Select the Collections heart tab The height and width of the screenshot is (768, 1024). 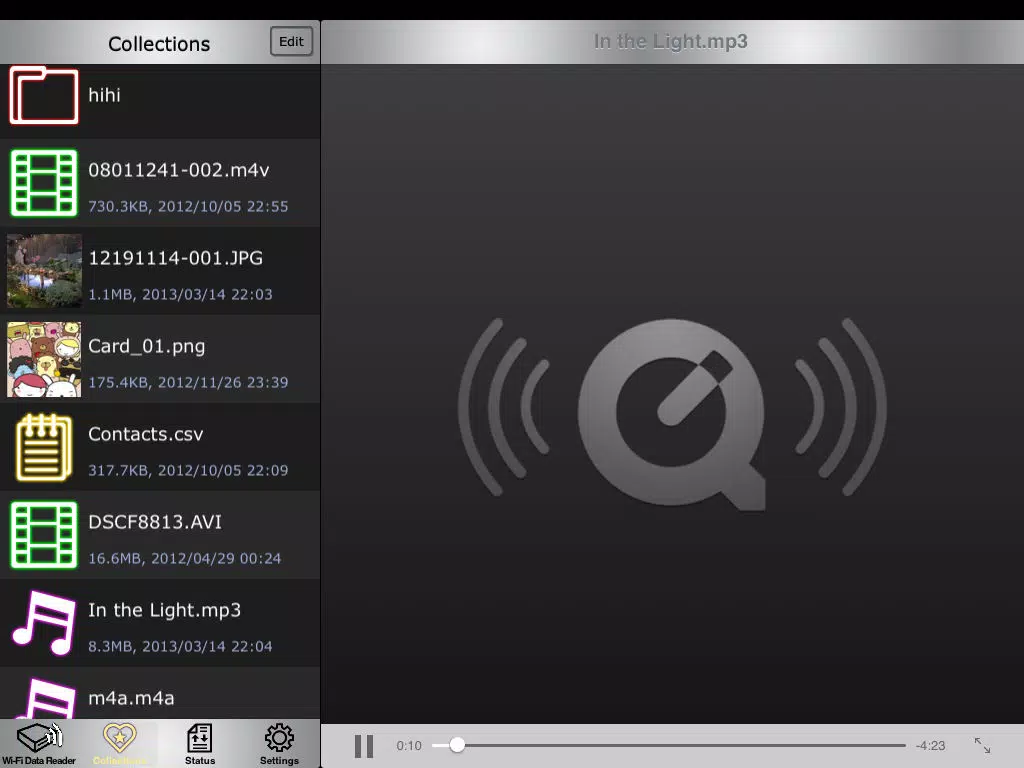120,744
